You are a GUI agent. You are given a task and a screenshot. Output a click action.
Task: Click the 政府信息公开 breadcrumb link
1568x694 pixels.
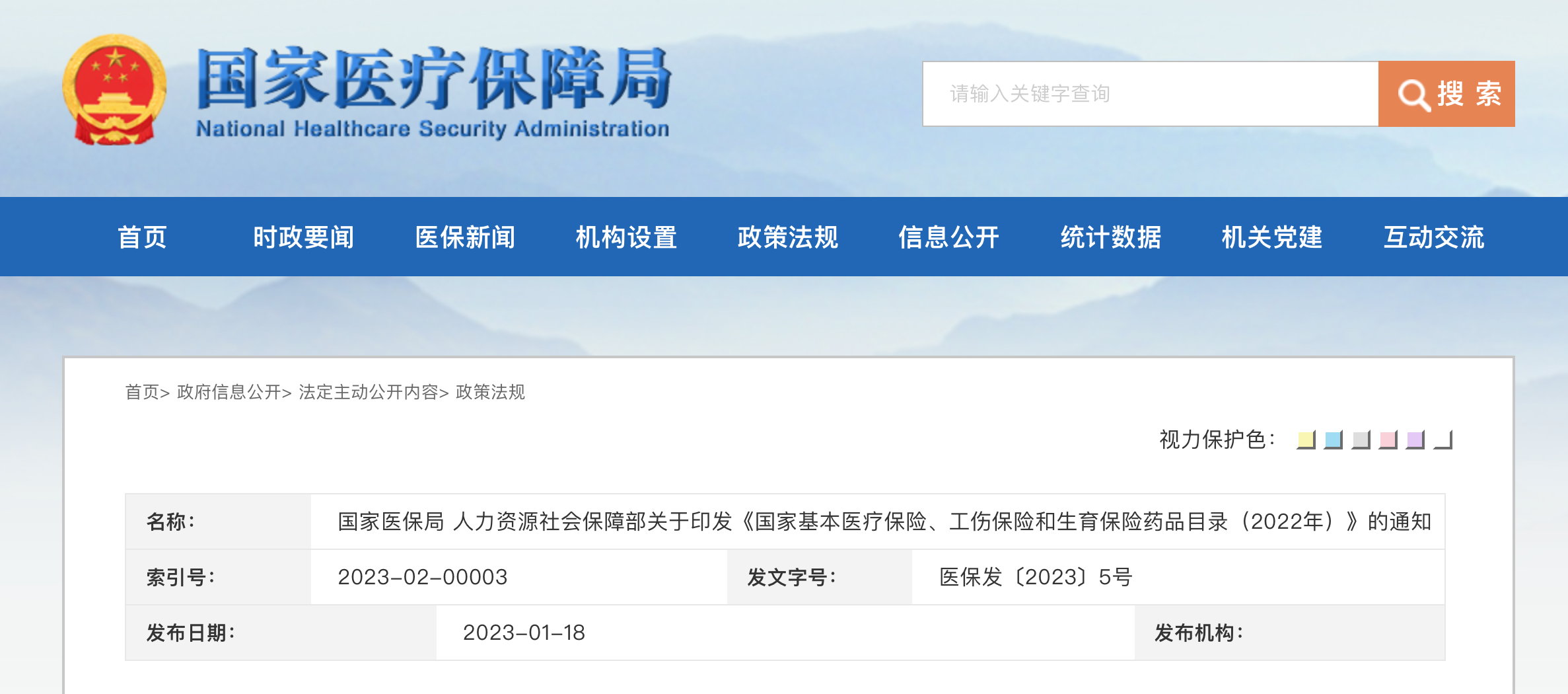[x=229, y=392]
